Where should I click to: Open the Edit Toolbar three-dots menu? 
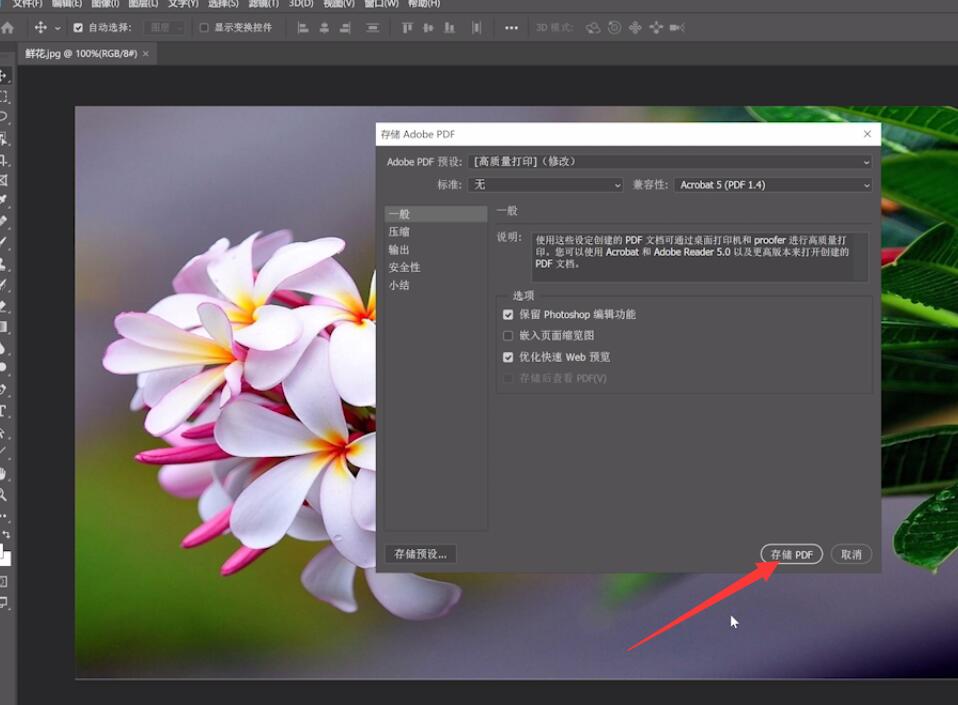(4, 516)
